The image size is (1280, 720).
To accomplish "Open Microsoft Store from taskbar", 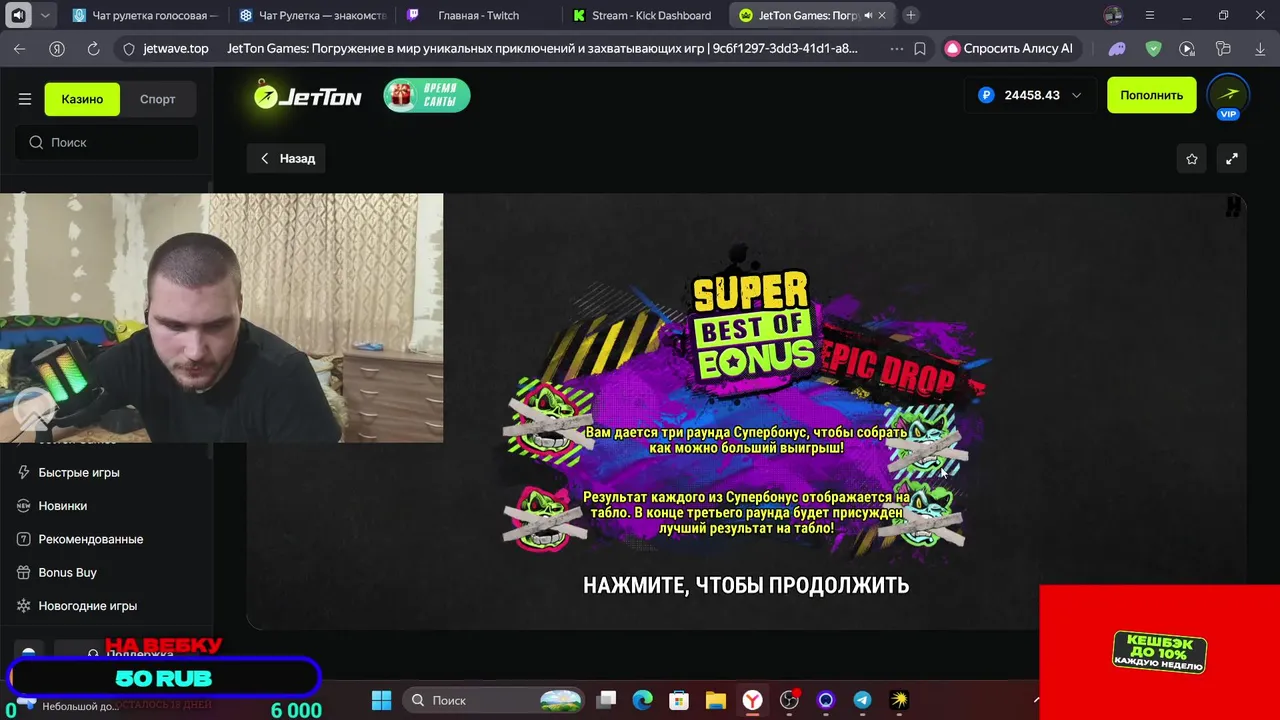I will [679, 700].
